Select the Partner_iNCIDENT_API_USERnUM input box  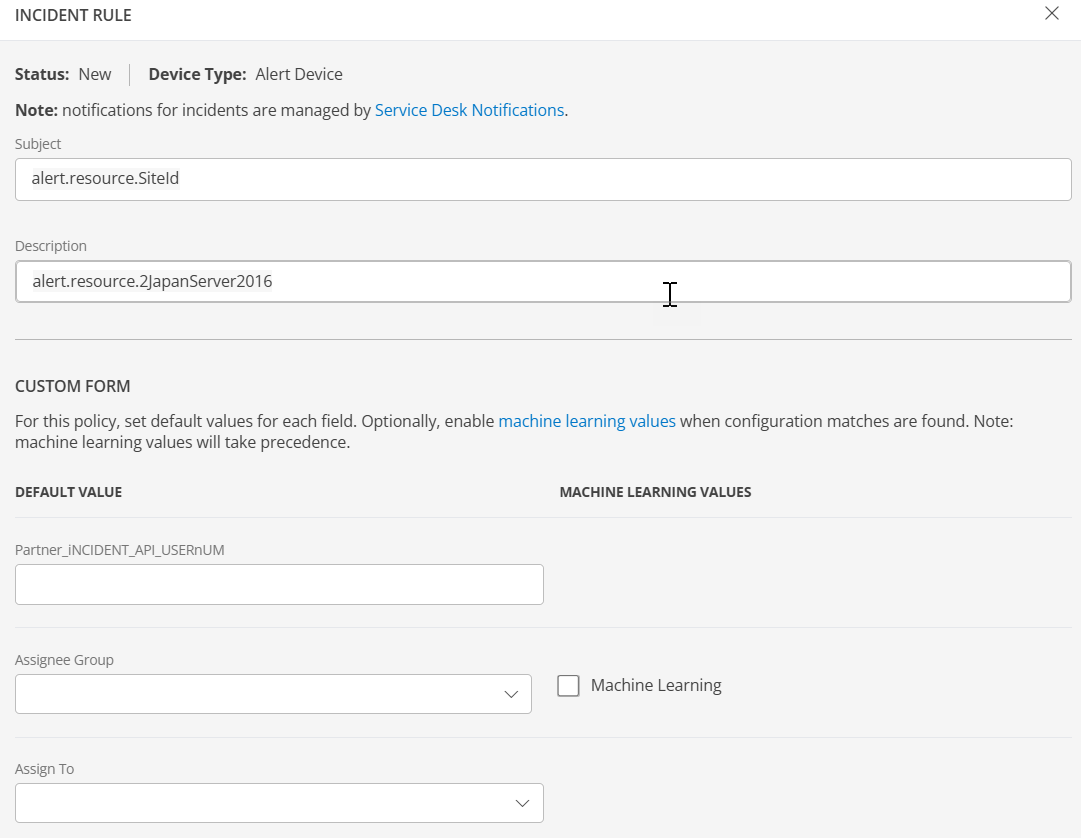pyautogui.click(x=279, y=585)
